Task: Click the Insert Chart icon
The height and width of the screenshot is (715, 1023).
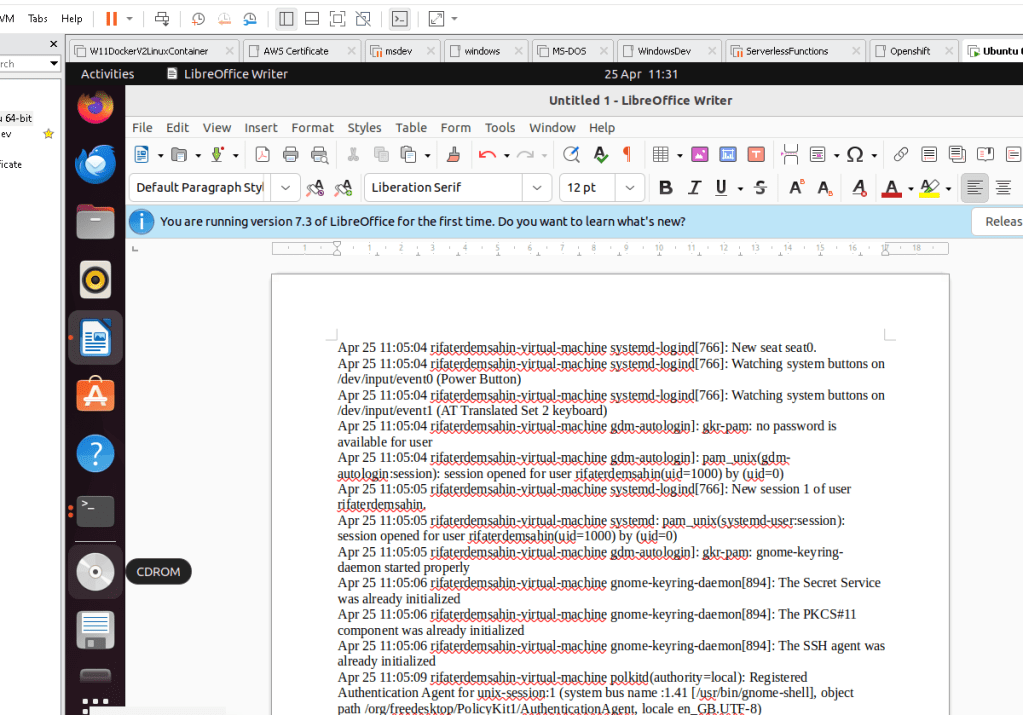Action: [x=727, y=155]
